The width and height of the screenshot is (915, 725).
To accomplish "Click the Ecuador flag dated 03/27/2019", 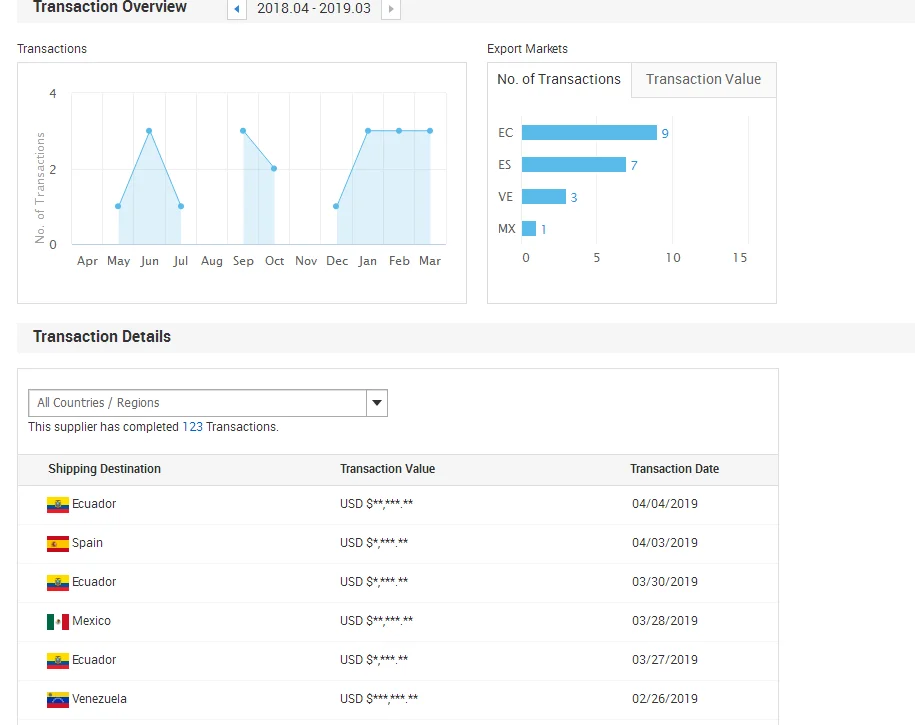I will click(x=58, y=661).
